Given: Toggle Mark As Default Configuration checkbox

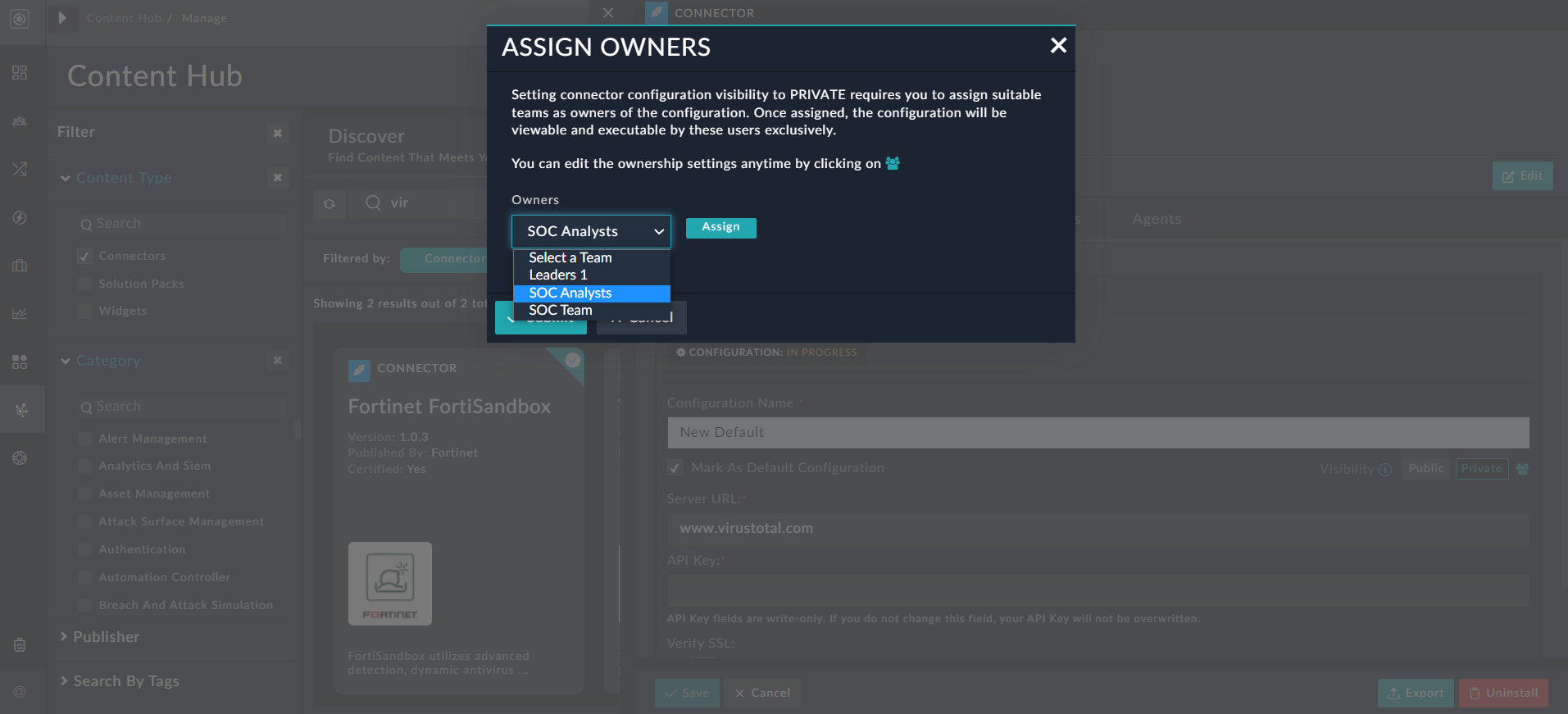Looking at the screenshot, I should click(675, 468).
